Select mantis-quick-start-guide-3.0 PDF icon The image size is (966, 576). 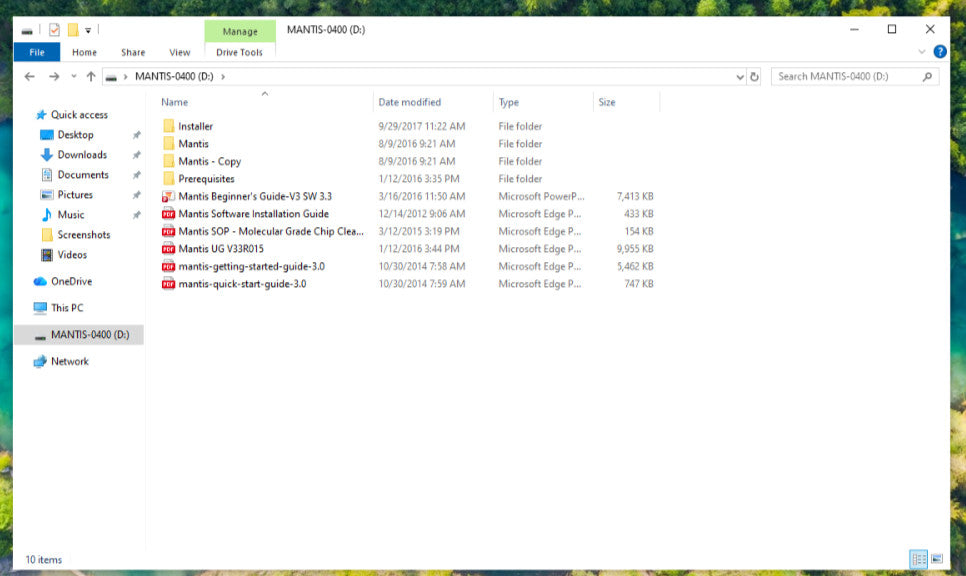click(x=168, y=283)
